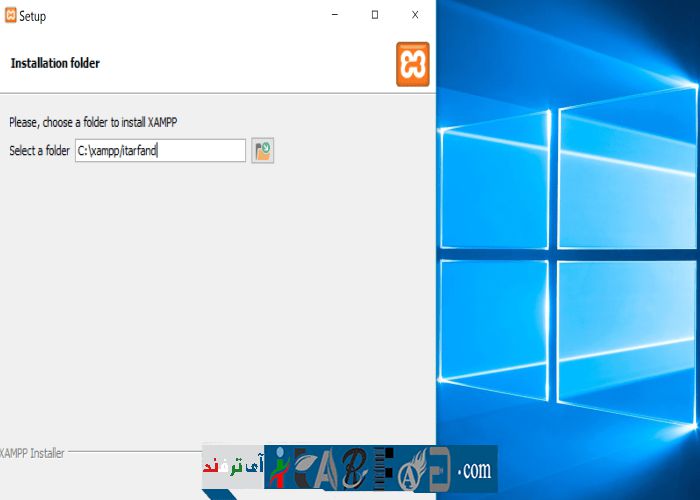Click the small XAMPP icon in title bar
Viewport: 700px width, 500px height.
[x=10, y=16]
